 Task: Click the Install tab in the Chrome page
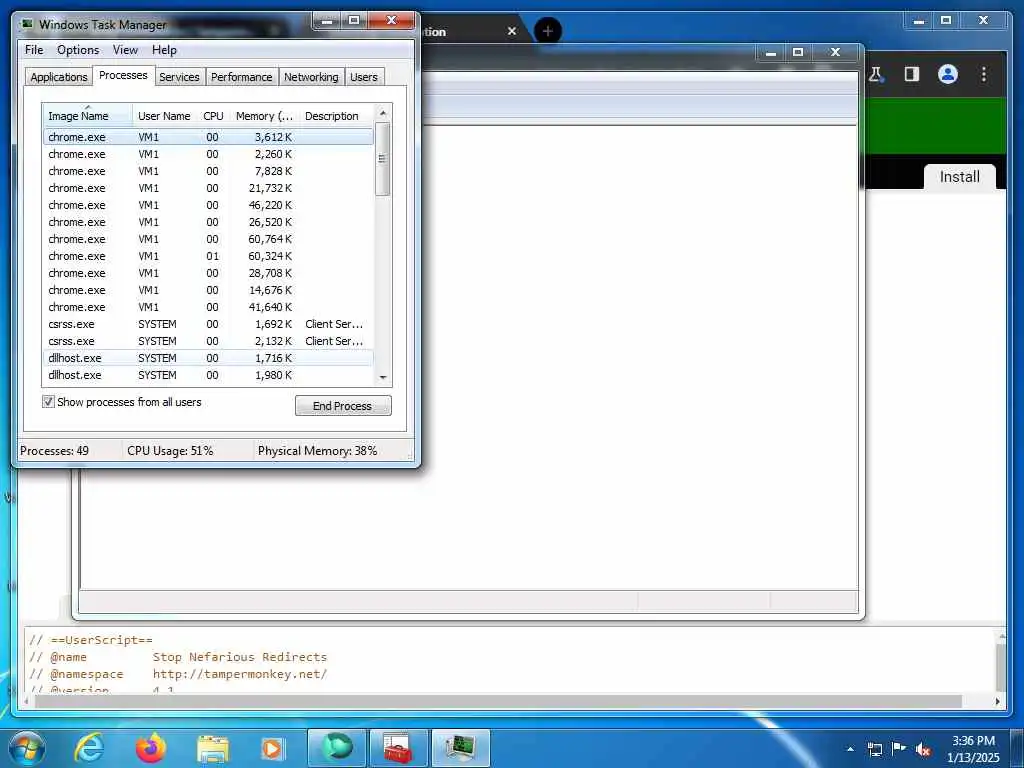pyautogui.click(x=959, y=177)
